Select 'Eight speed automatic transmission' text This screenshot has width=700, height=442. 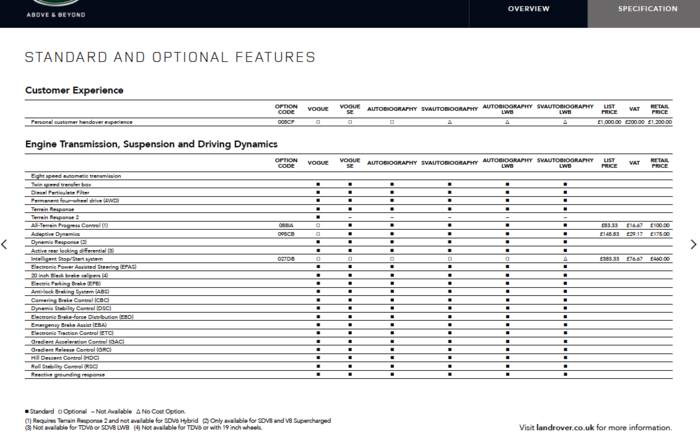tap(76, 176)
